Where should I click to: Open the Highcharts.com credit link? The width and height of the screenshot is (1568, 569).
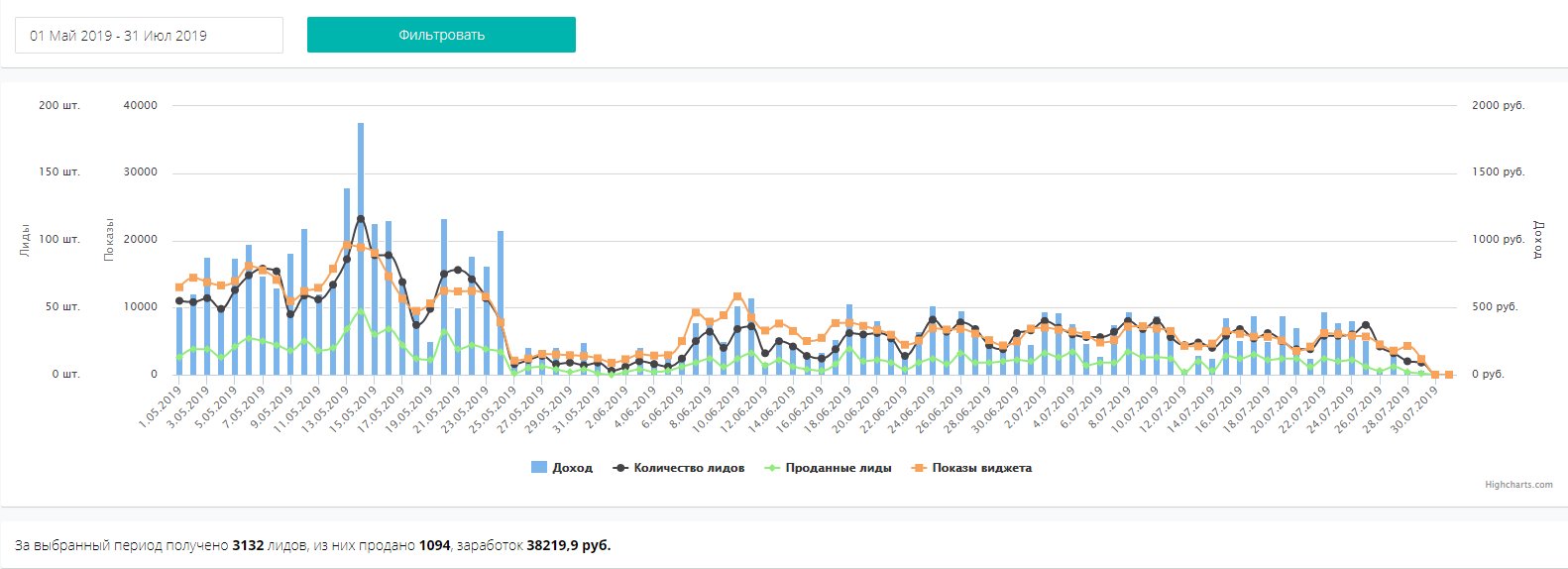[x=1518, y=485]
